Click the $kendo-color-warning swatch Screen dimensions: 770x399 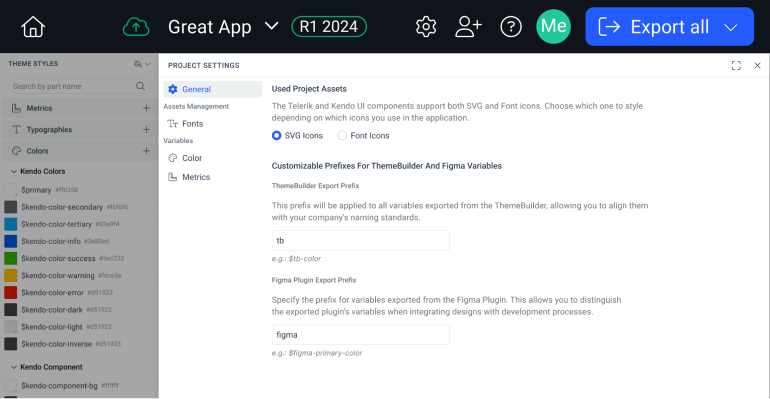coord(10,275)
